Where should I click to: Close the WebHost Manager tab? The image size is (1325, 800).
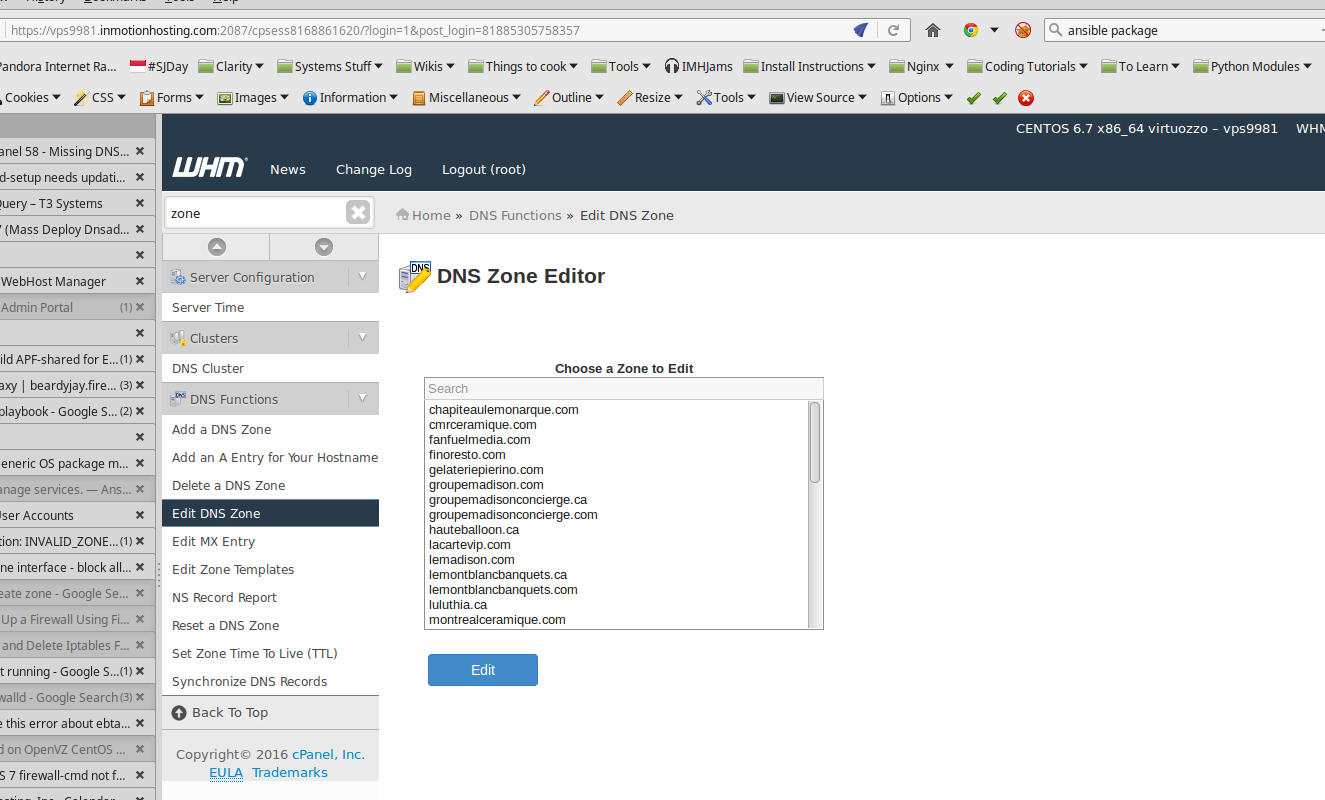tap(140, 282)
